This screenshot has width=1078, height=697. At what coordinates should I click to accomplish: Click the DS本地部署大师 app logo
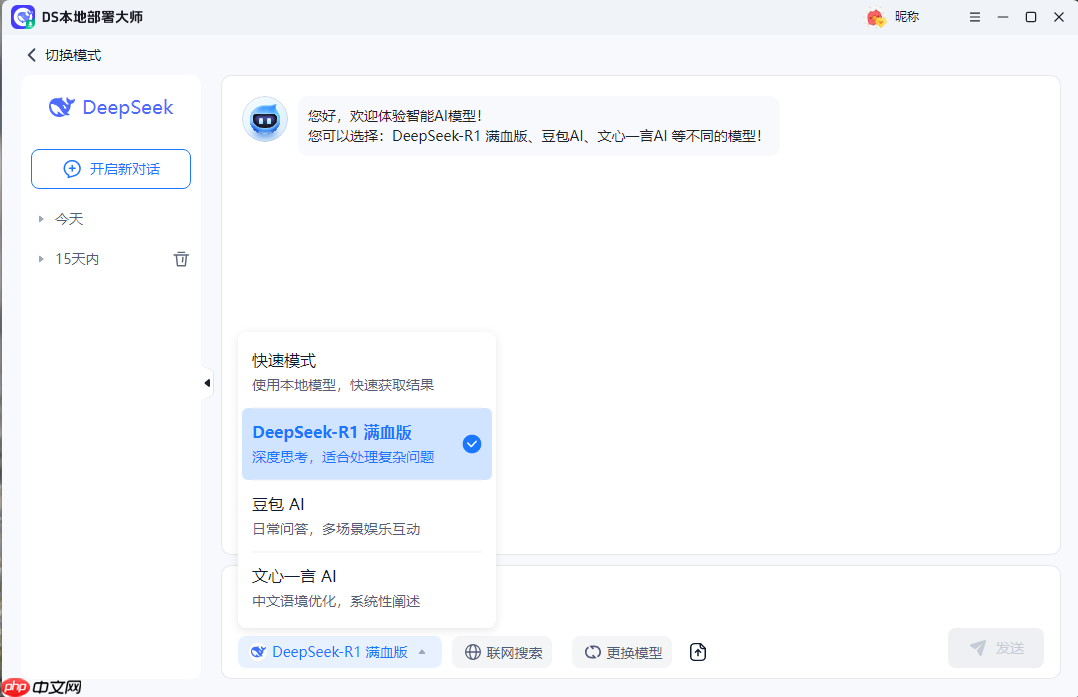pos(22,17)
